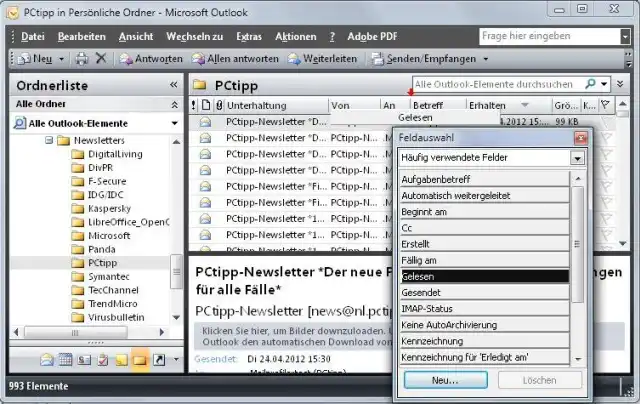The width and height of the screenshot is (640, 404).
Task: Open 'Häufig verwendete Felder' dropdown
Action: [x=577, y=158]
